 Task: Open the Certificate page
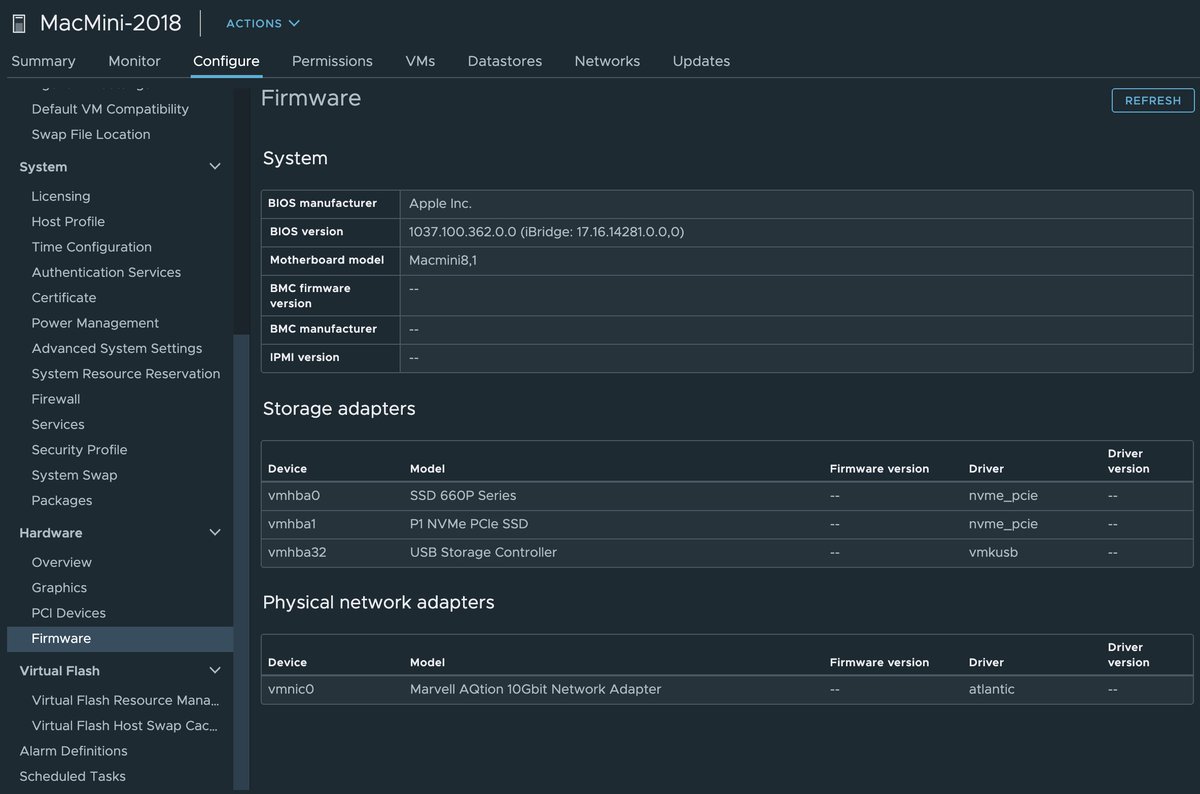click(64, 298)
